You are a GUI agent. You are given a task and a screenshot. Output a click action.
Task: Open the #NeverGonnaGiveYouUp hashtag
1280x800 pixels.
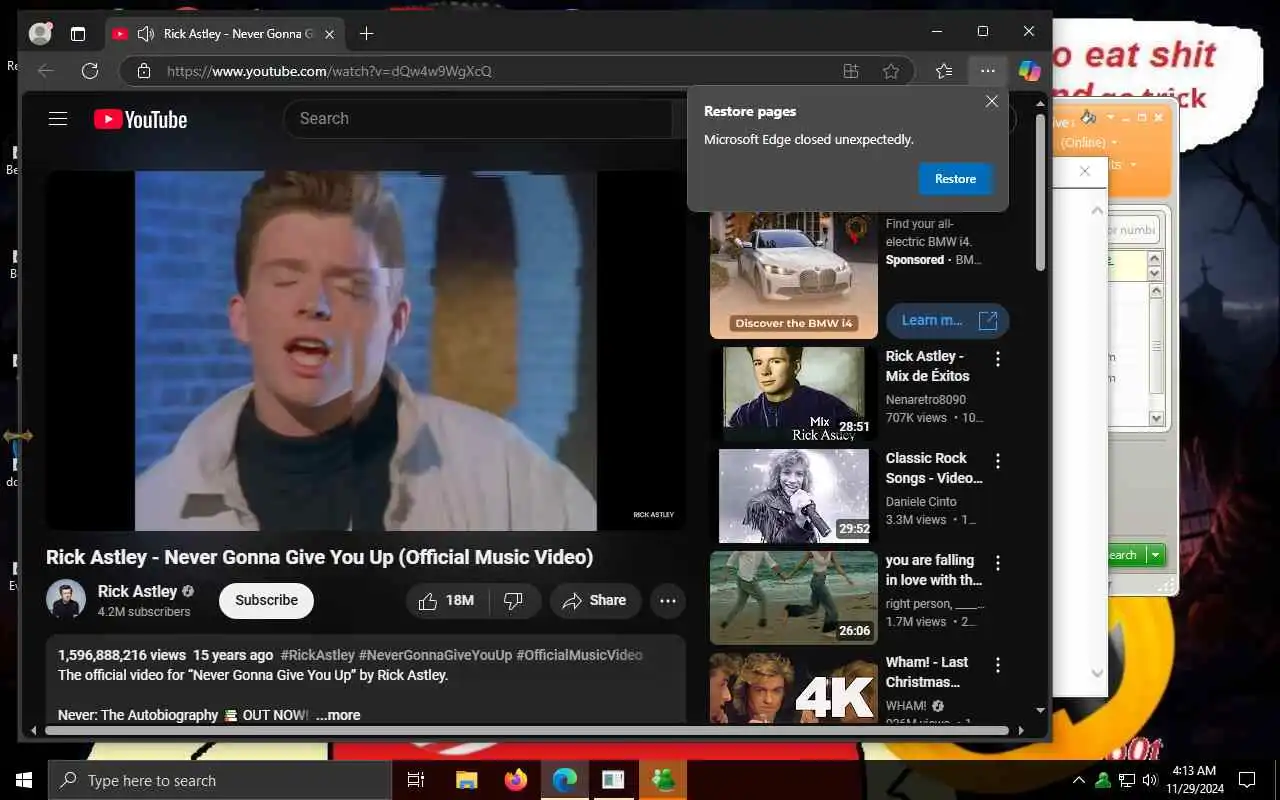click(x=435, y=655)
